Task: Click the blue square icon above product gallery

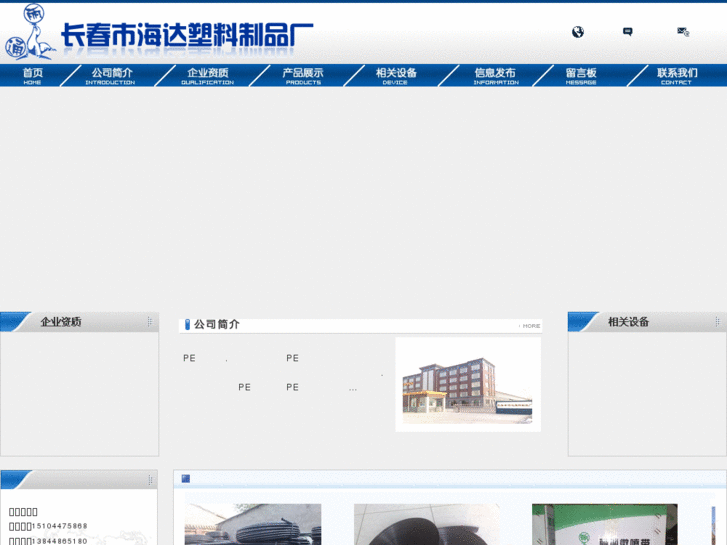Action: (185, 478)
